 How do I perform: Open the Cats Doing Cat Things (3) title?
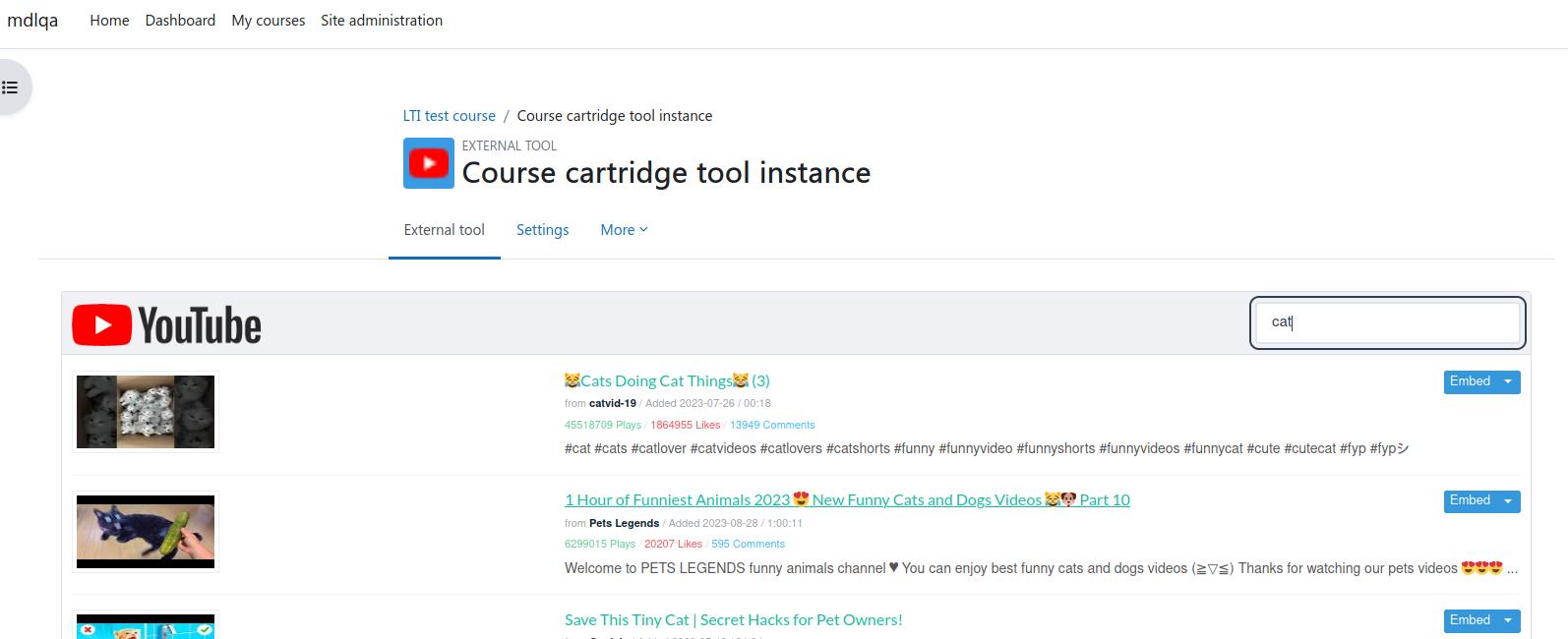click(667, 380)
